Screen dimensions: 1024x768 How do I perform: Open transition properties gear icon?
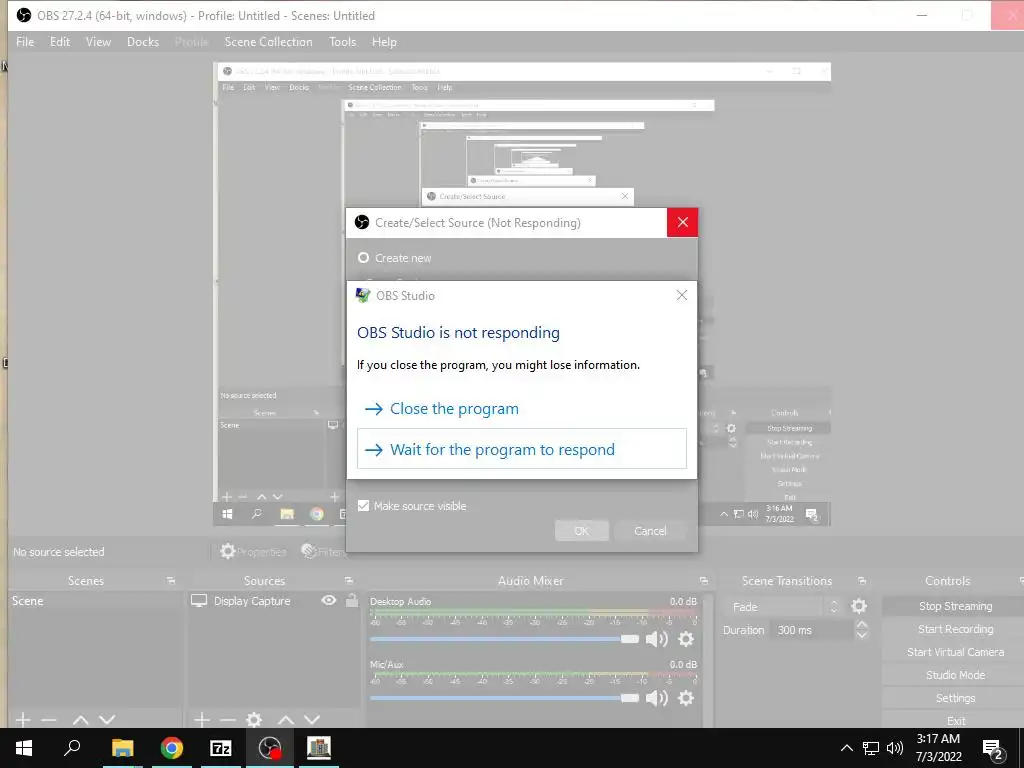pos(859,606)
